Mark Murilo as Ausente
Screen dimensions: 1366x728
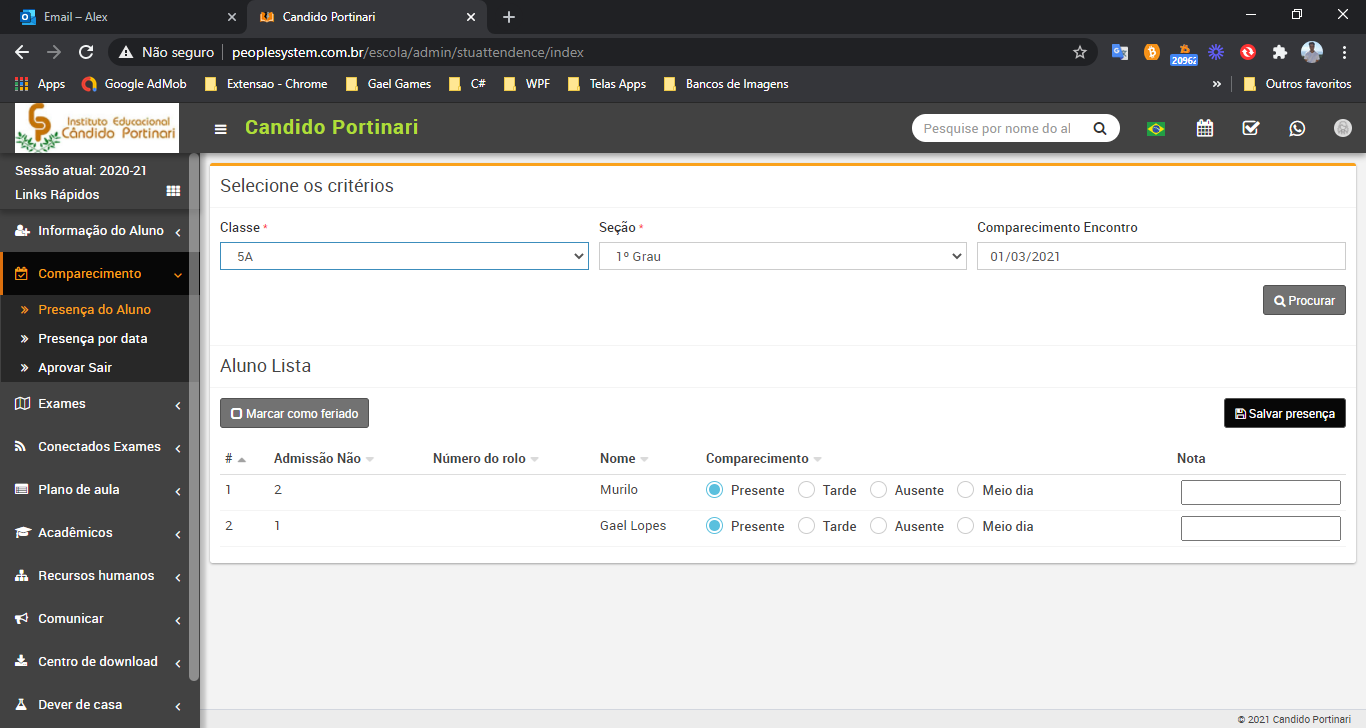tap(878, 490)
